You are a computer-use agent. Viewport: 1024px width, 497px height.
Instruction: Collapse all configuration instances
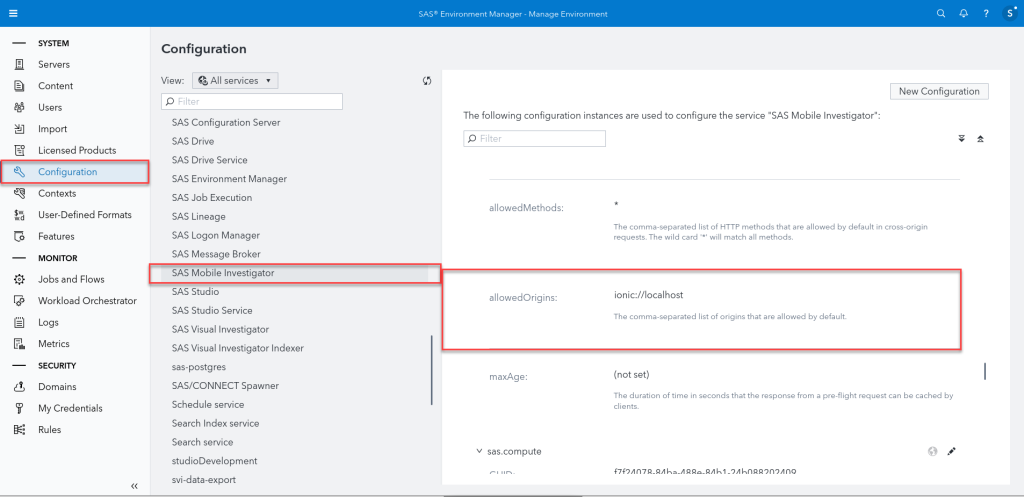pyautogui.click(x=980, y=139)
